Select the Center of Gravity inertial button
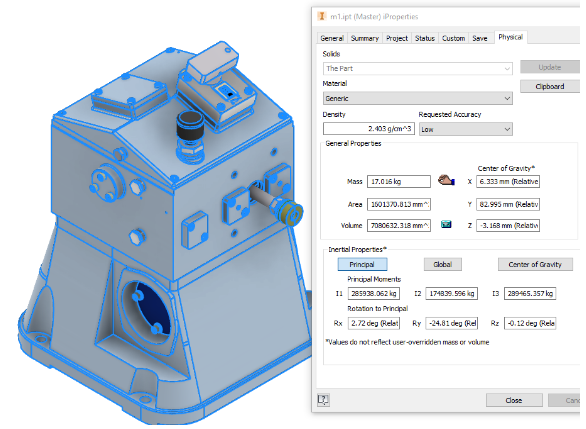 click(535, 264)
